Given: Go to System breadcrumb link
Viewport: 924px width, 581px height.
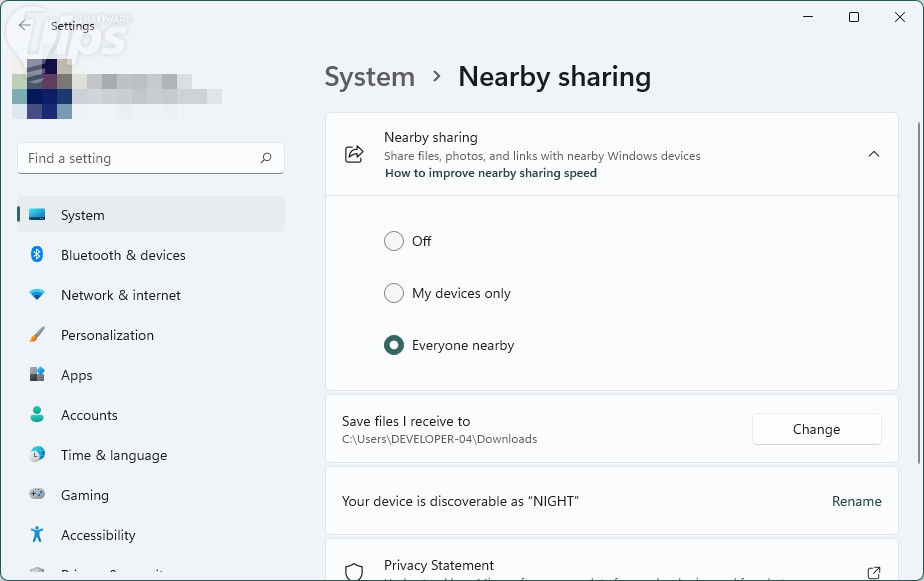Looking at the screenshot, I should (x=369, y=77).
